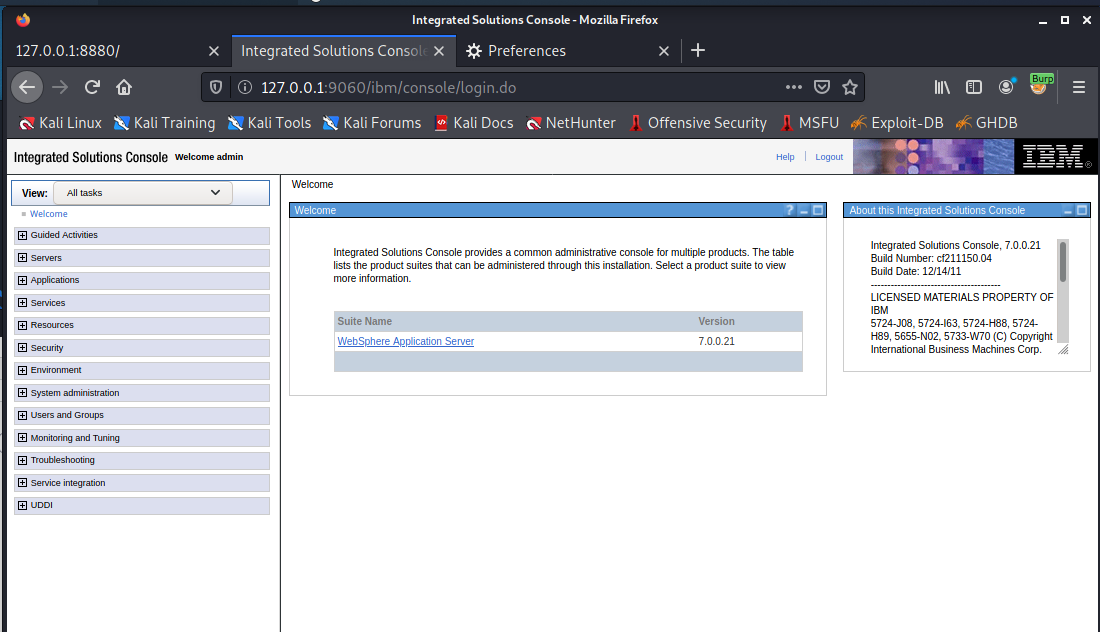Open the Burp extension icon in toolbar
Viewport: 1100px width, 632px height.
[1038, 86]
